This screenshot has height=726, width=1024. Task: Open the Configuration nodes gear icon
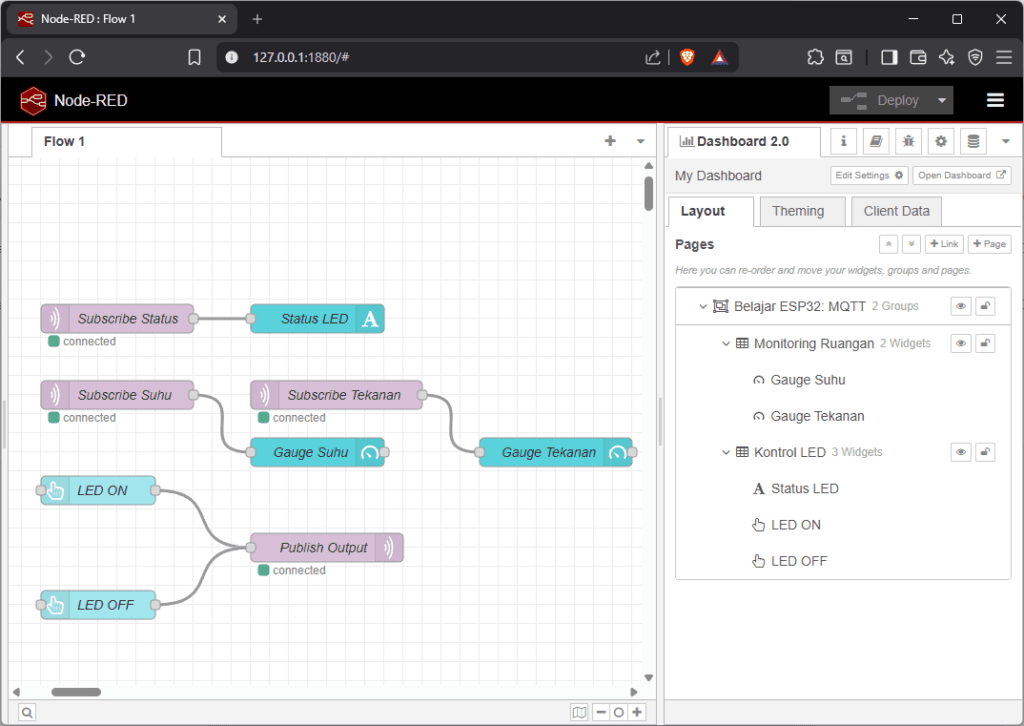[940, 141]
